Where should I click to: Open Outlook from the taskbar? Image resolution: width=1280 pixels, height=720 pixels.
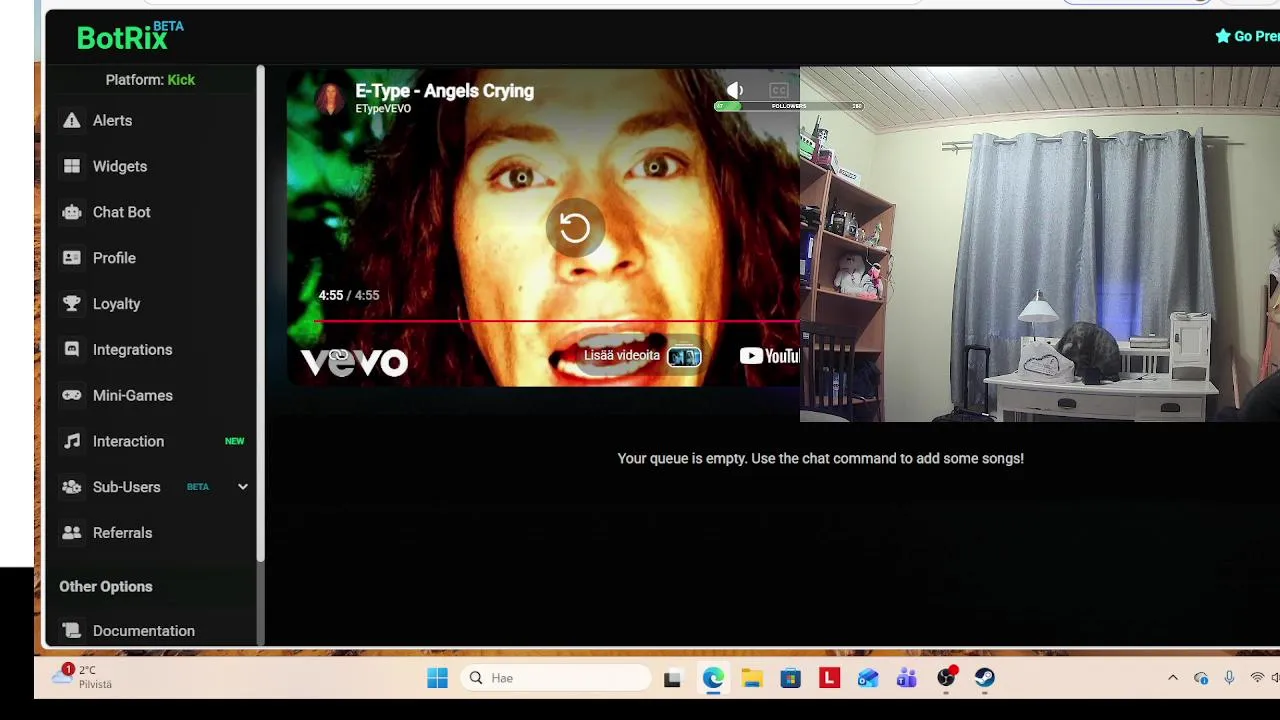pyautogui.click(x=868, y=678)
